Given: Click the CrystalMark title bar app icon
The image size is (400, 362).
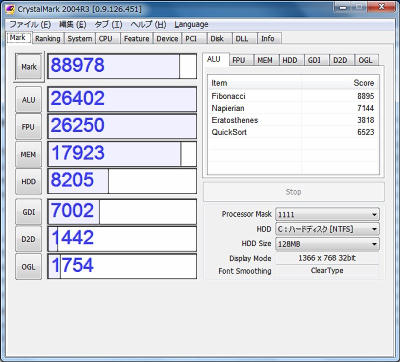Looking at the screenshot, I should [x=10, y=9].
